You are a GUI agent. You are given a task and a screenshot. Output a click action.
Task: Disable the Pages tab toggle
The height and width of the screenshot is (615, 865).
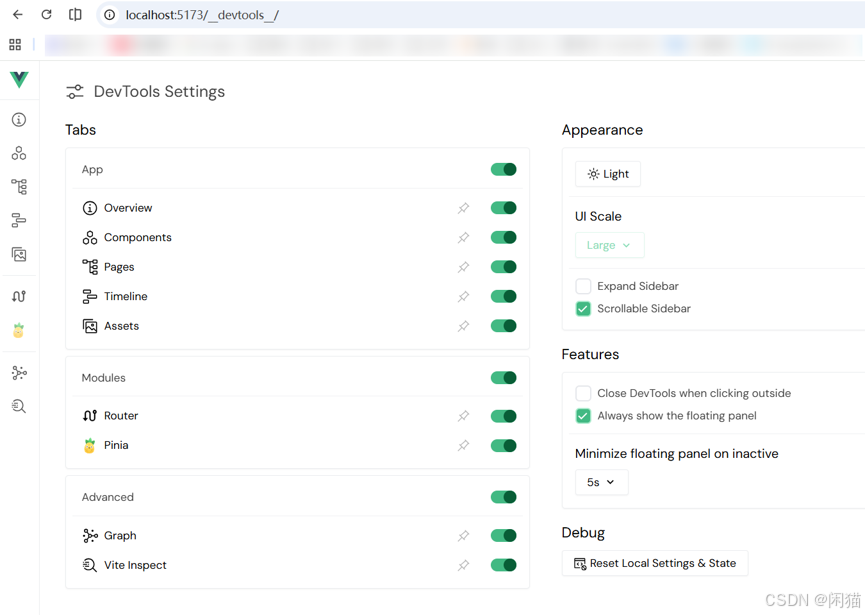point(504,267)
